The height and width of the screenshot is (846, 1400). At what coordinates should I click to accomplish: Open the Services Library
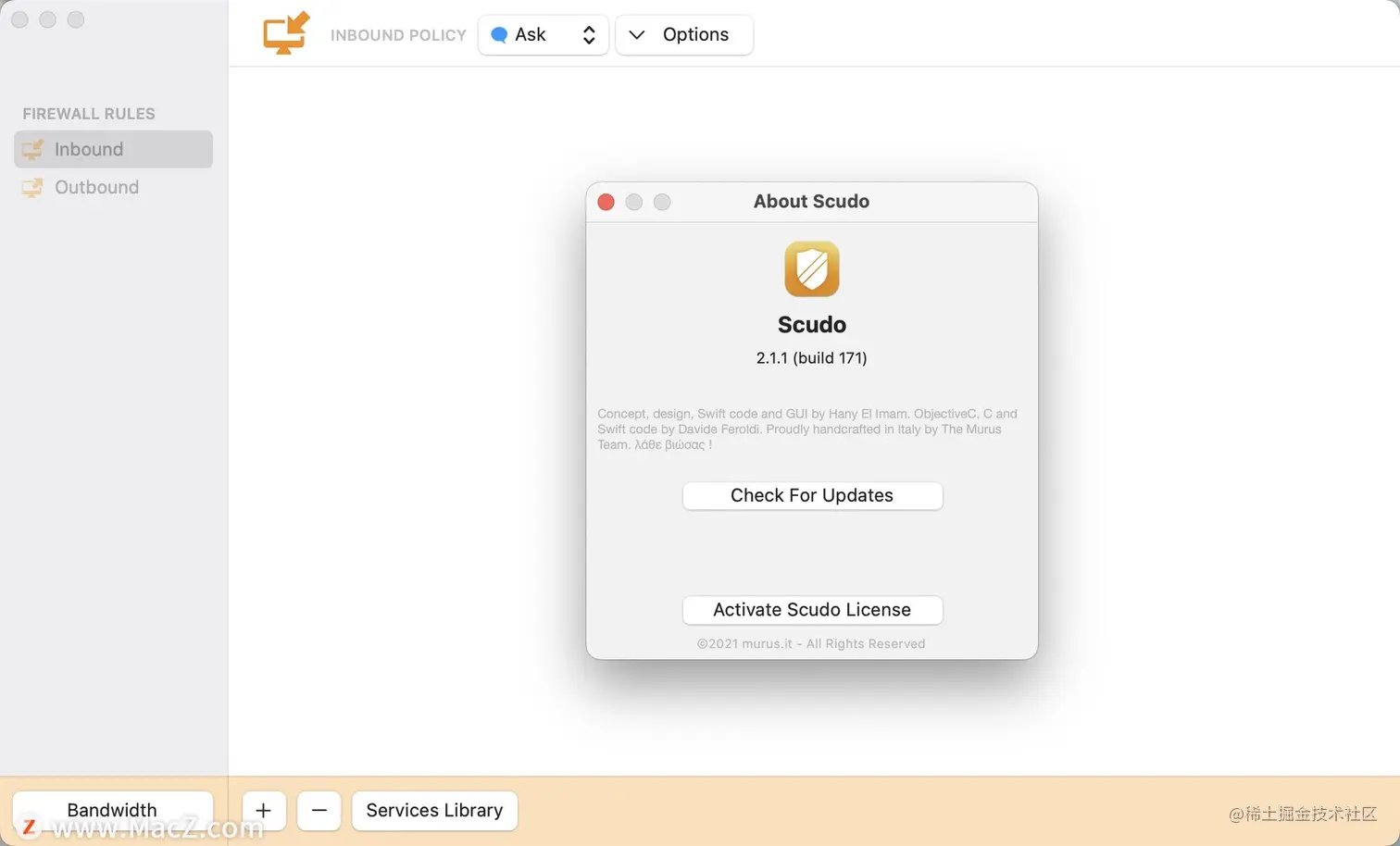(x=434, y=811)
